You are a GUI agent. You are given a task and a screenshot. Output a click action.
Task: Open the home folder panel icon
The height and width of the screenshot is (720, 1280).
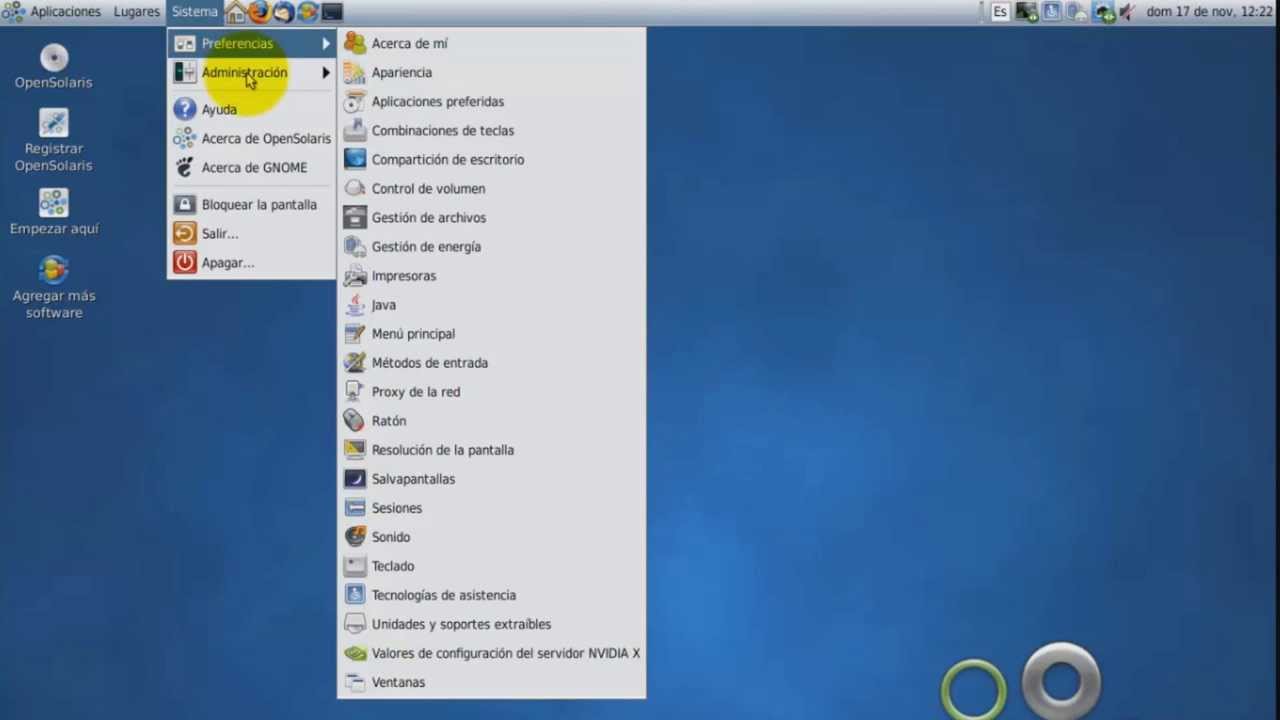[235, 12]
